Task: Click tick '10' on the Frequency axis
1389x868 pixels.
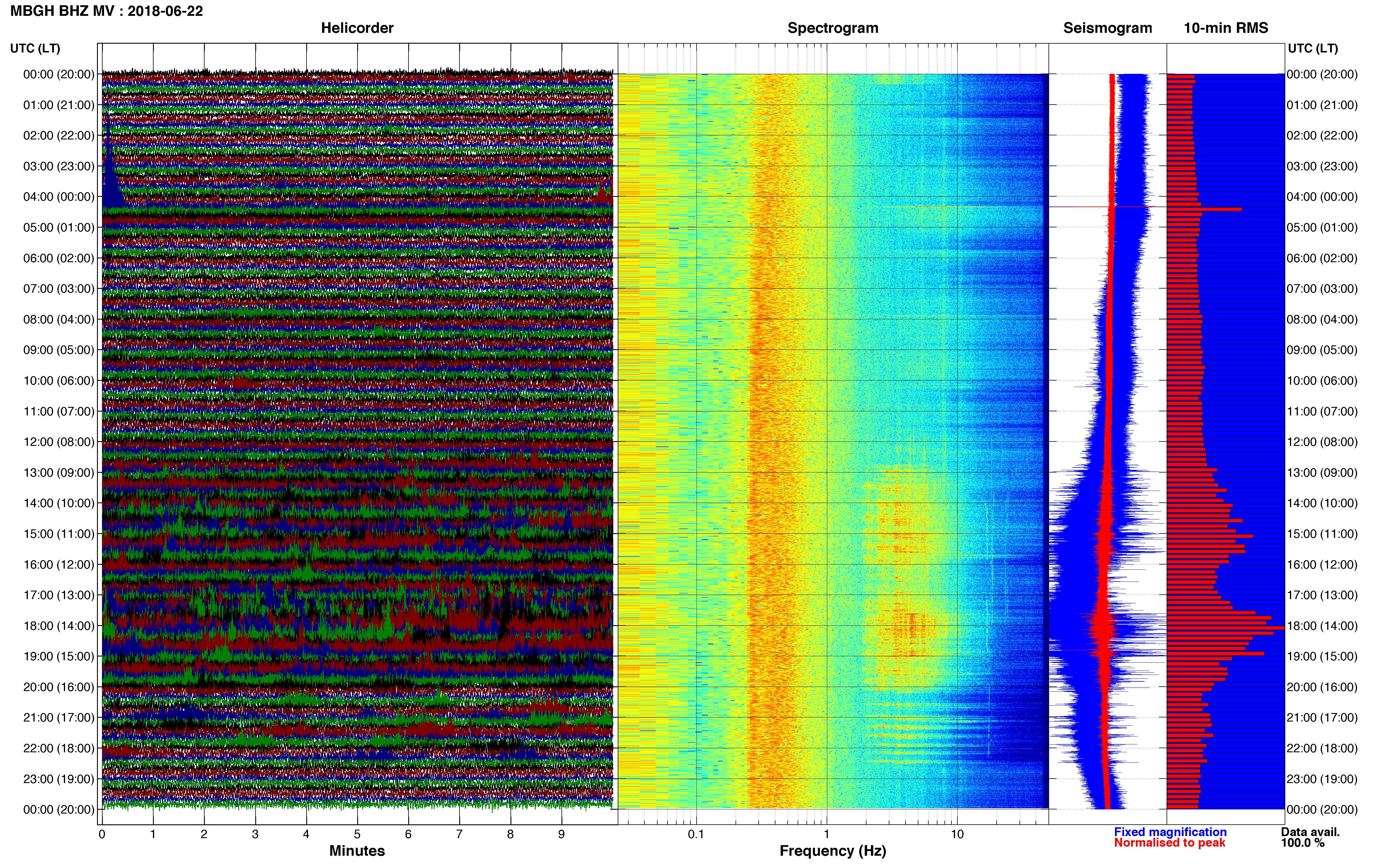Action: (957, 835)
